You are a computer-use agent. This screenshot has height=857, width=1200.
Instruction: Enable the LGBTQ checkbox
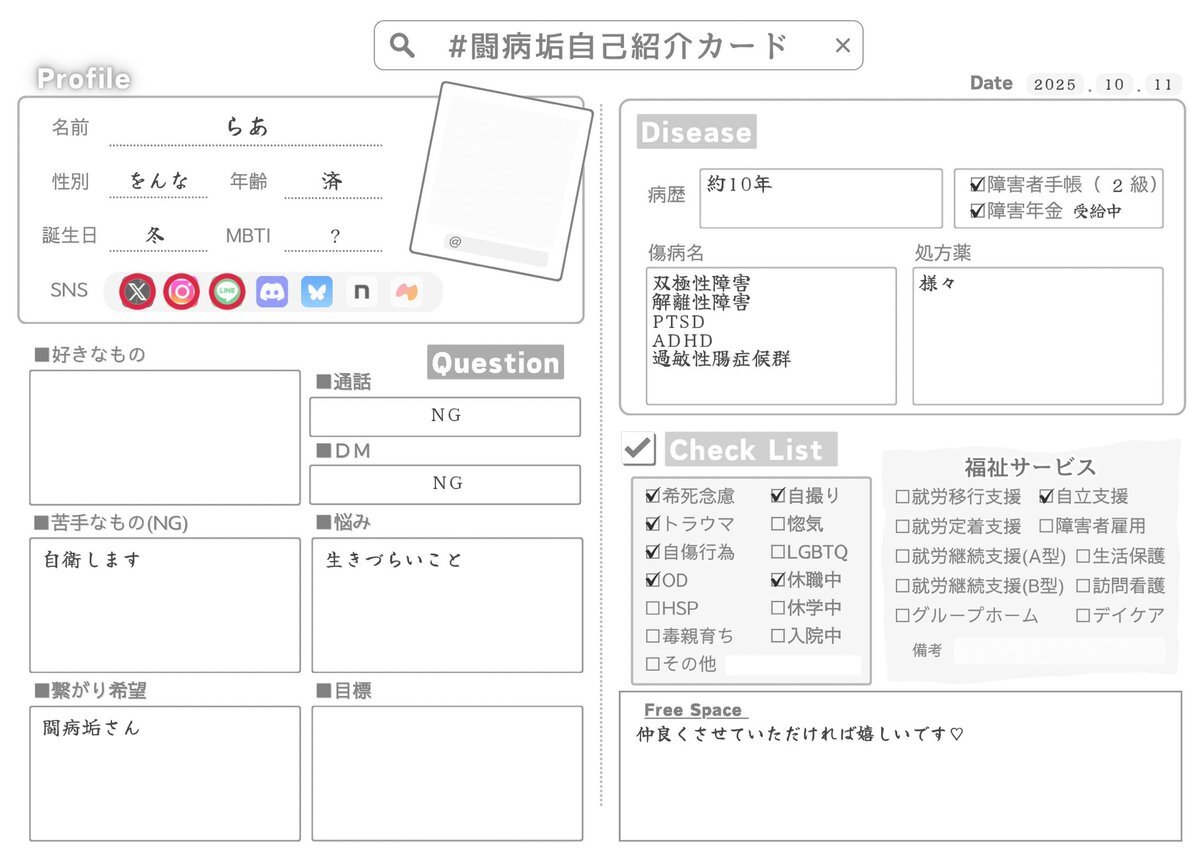coord(778,552)
